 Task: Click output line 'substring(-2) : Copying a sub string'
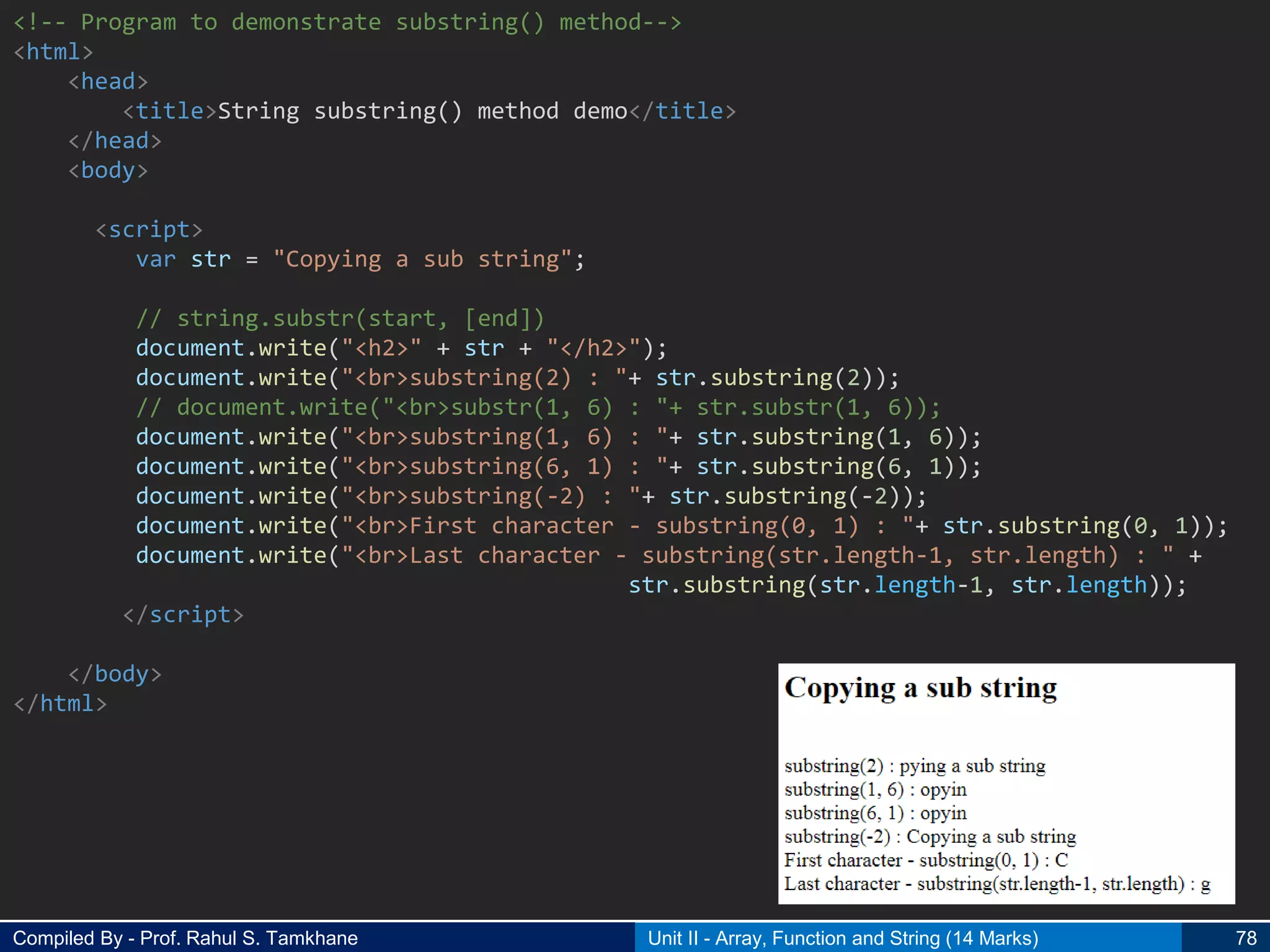pos(930,837)
